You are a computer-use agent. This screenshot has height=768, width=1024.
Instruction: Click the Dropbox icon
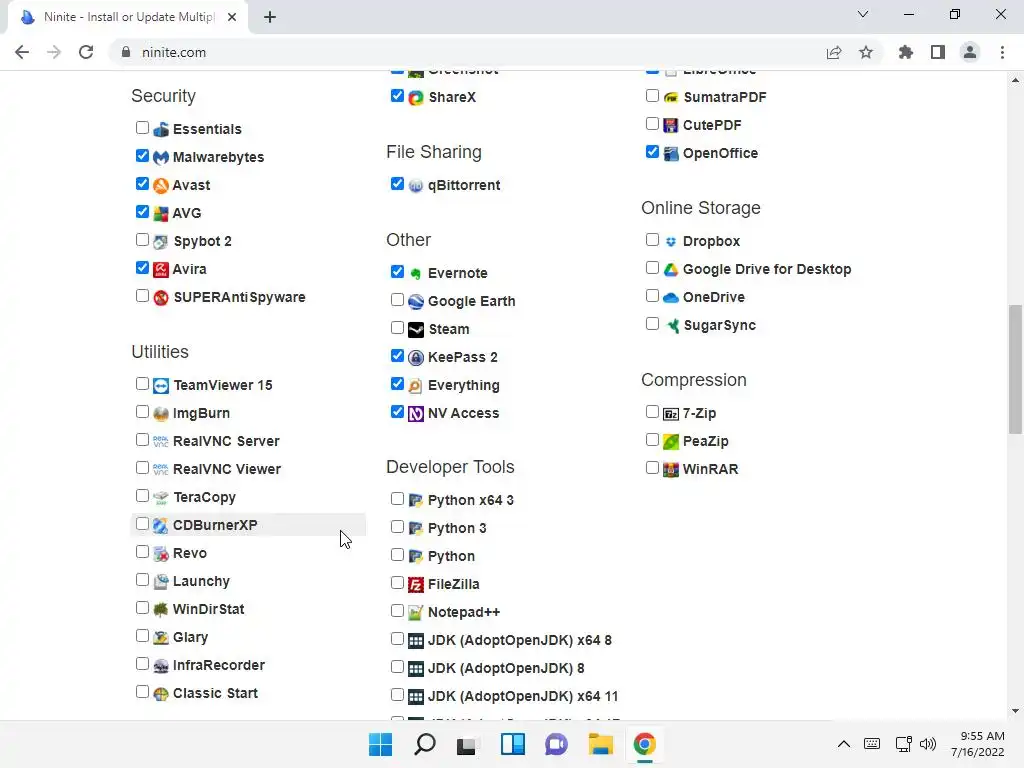[671, 242]
